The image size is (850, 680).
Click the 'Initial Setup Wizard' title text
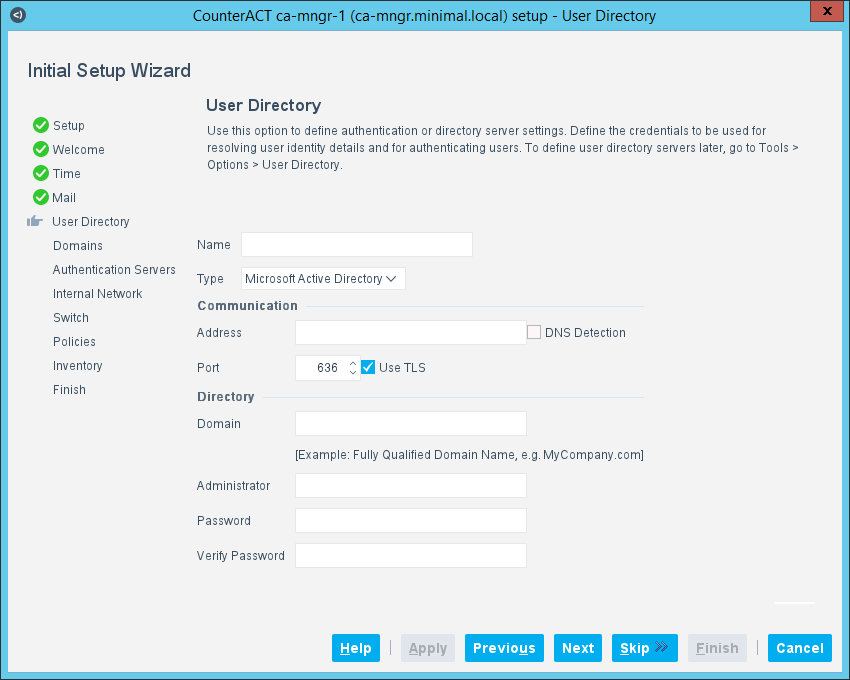(x=109, y=70)
